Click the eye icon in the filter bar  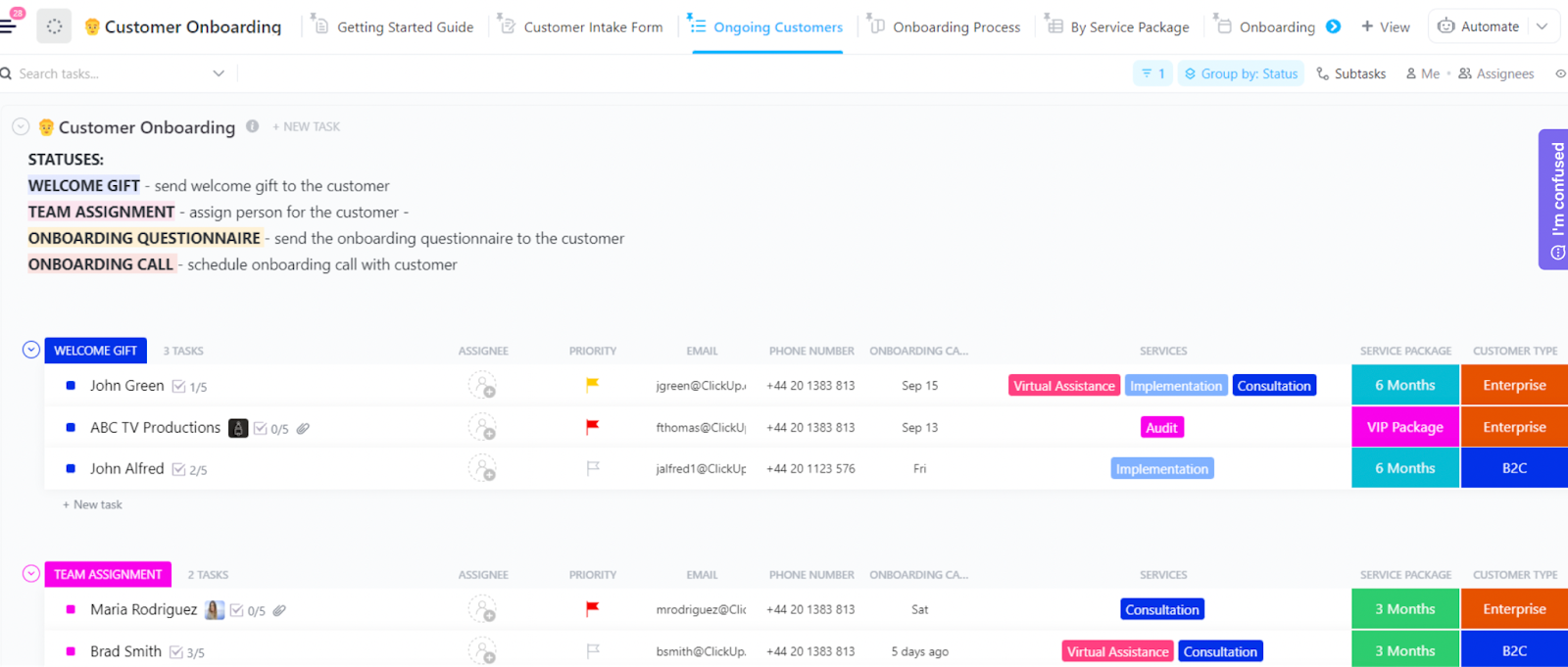(1560, 73)
